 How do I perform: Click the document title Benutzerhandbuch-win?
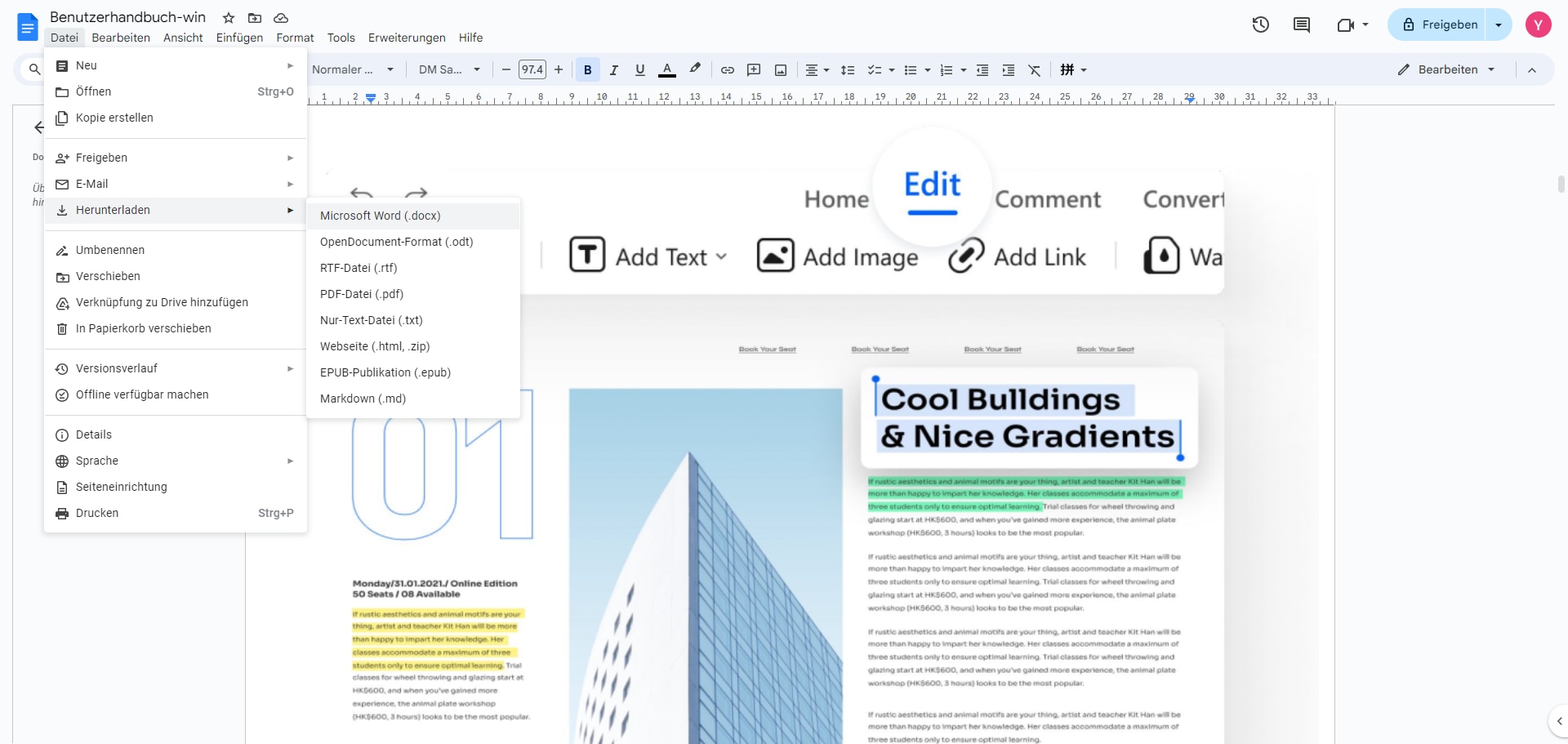[127, 17]
